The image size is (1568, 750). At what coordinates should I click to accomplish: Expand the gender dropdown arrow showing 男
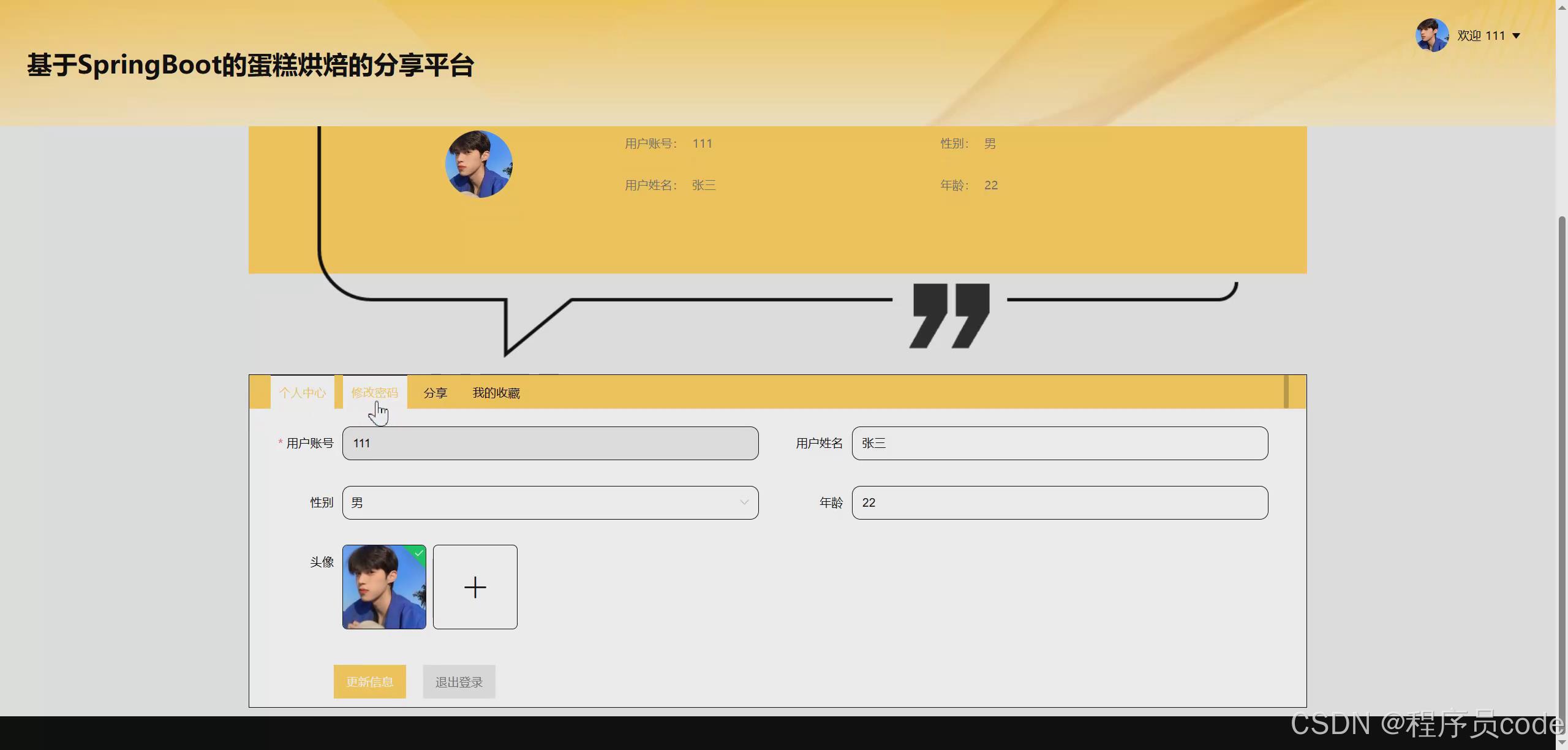pyautogui.click(x=744, y=502)
